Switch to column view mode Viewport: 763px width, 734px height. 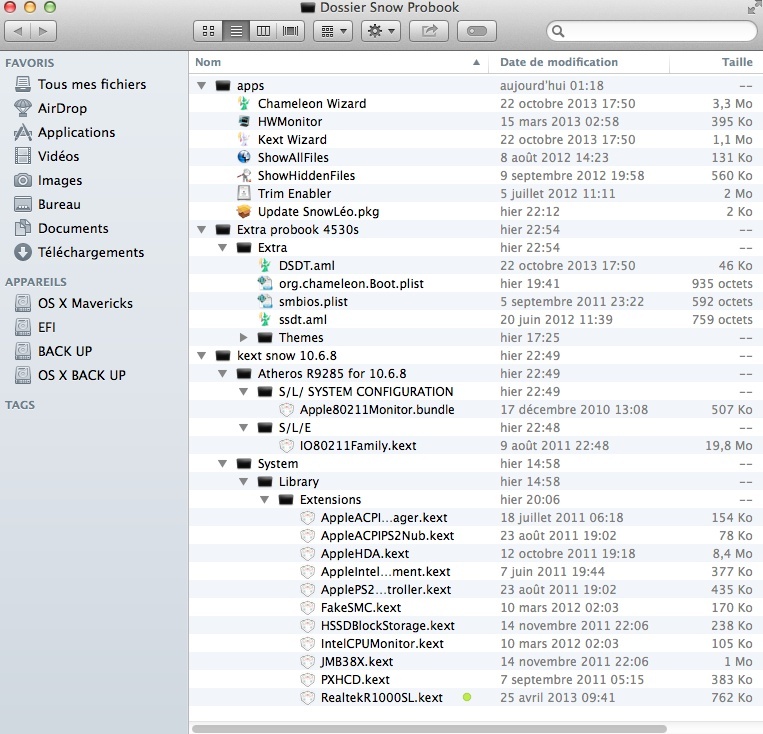pos(263,31)
